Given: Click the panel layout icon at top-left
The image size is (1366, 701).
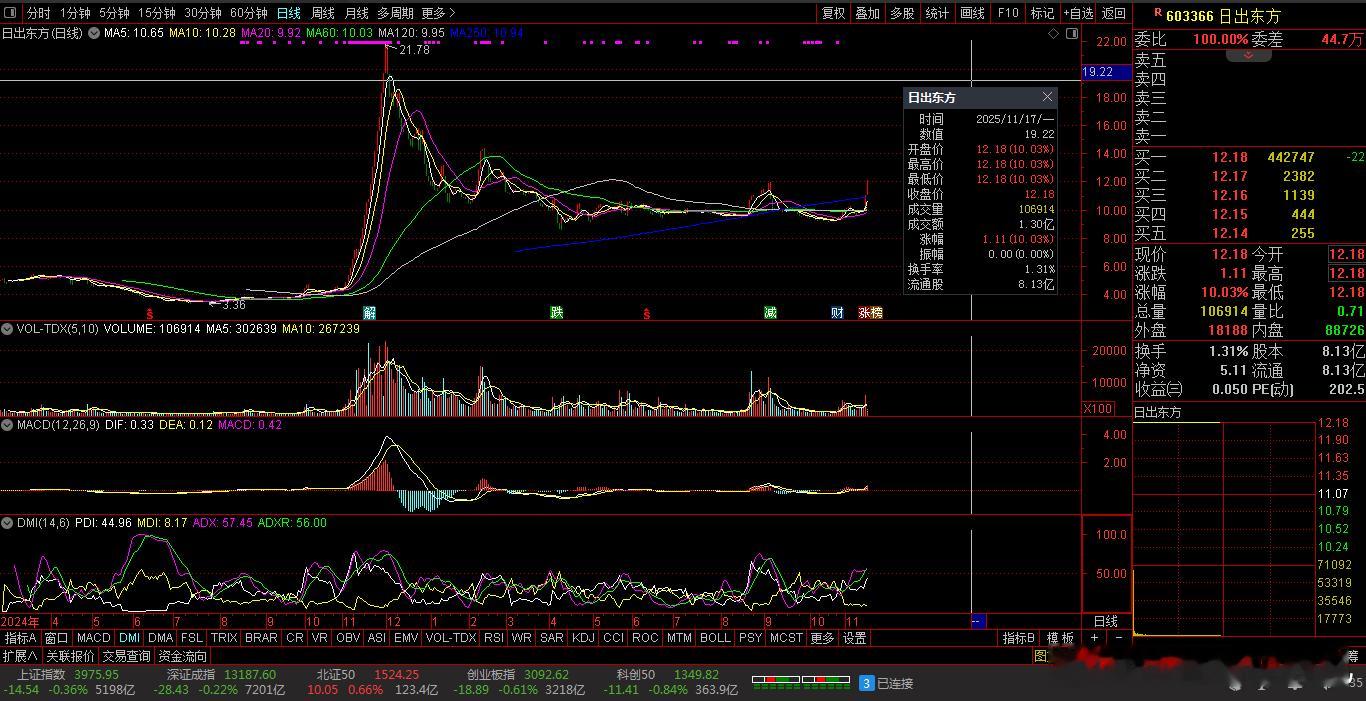Looking at the screenshot, I should (11, 13).
